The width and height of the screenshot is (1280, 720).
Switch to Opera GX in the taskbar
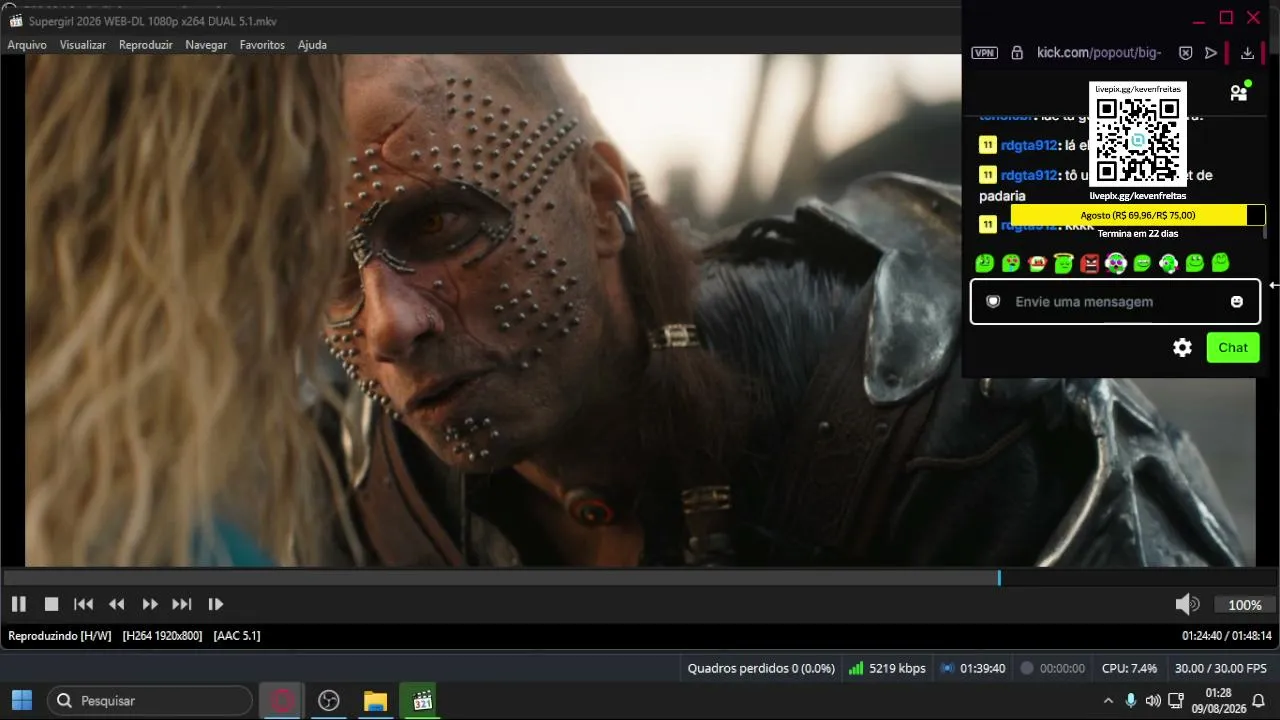point(282,701)
